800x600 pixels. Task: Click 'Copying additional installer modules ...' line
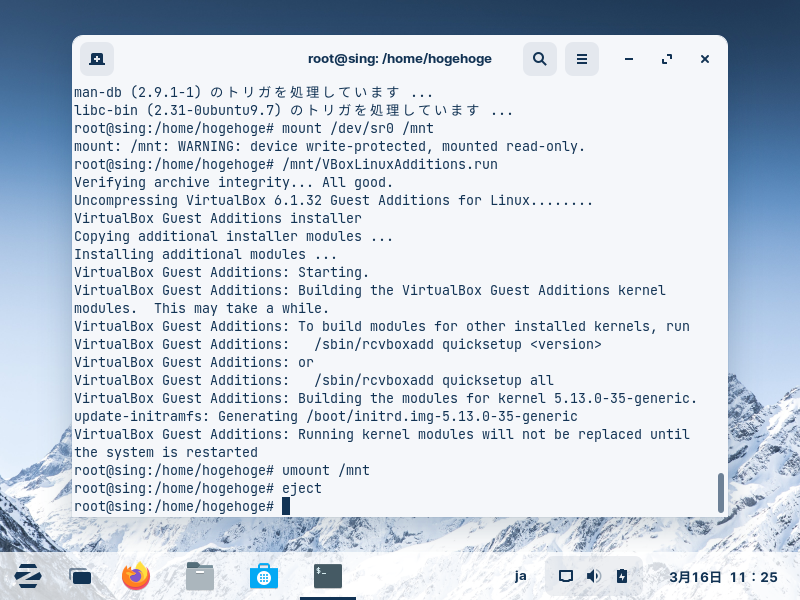pos(234,236)
